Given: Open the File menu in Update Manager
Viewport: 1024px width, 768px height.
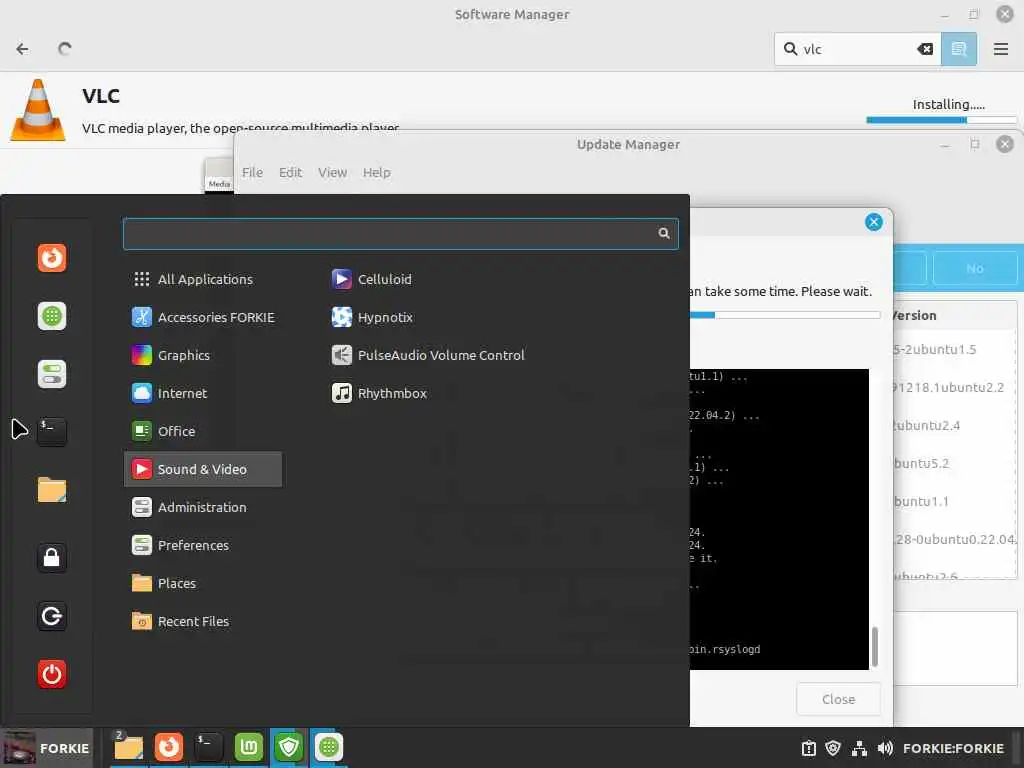Looking at the screenshot, I should coord(252,172).
